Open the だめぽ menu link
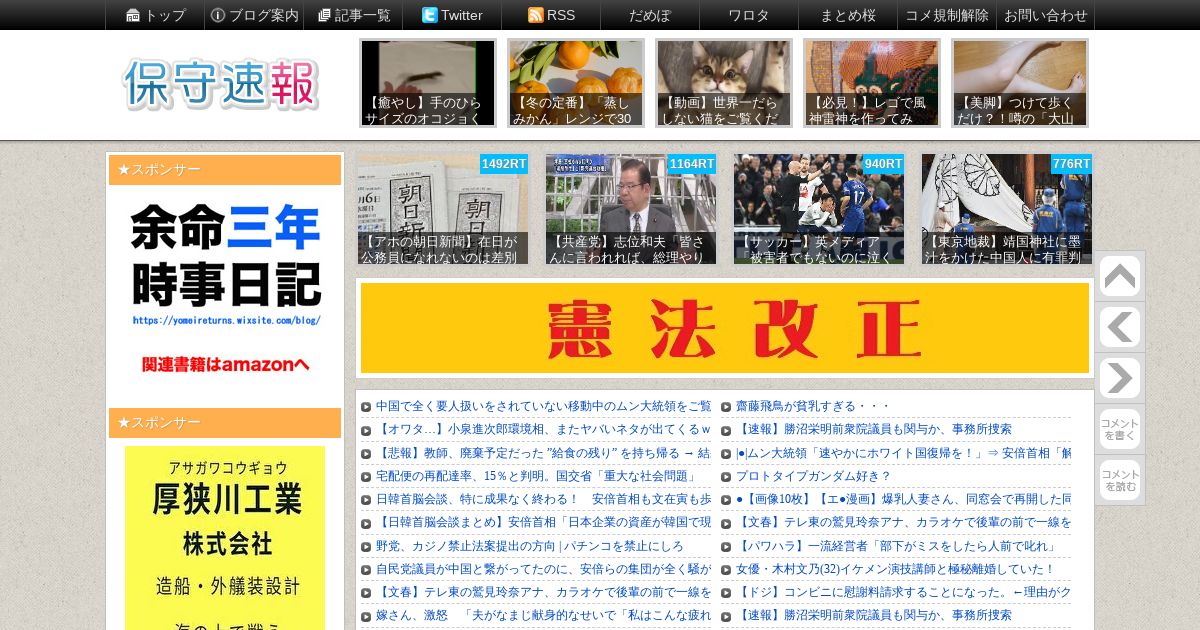Screen dimensions: 1200x630 point(650,15)
